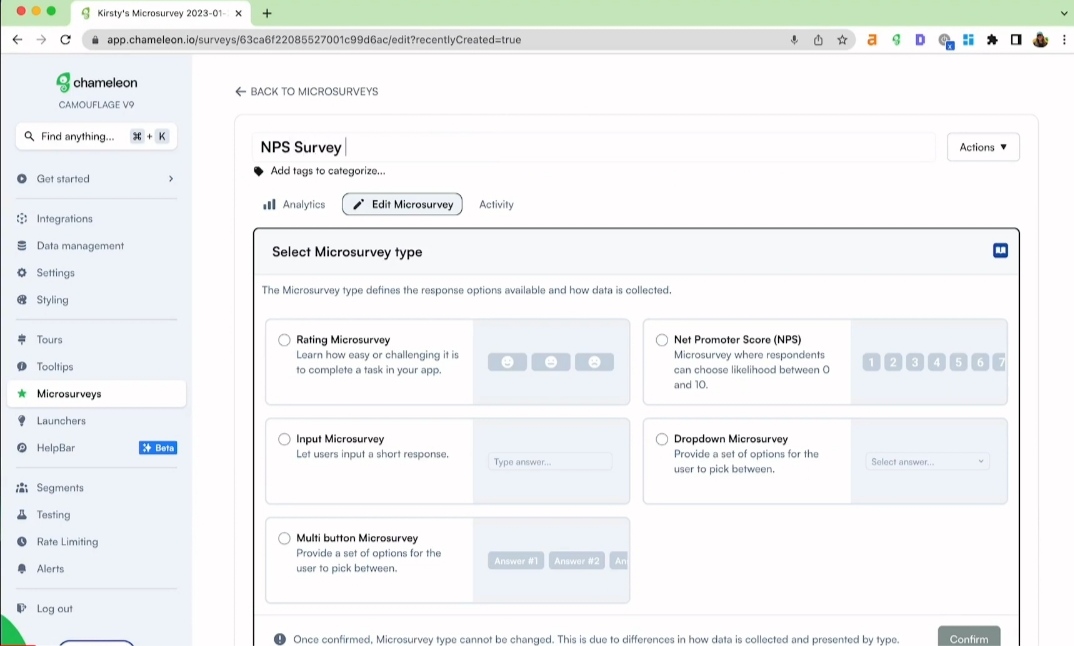Click the Data management database icon
1074x646 pixels.
click(x=22, y=245)
